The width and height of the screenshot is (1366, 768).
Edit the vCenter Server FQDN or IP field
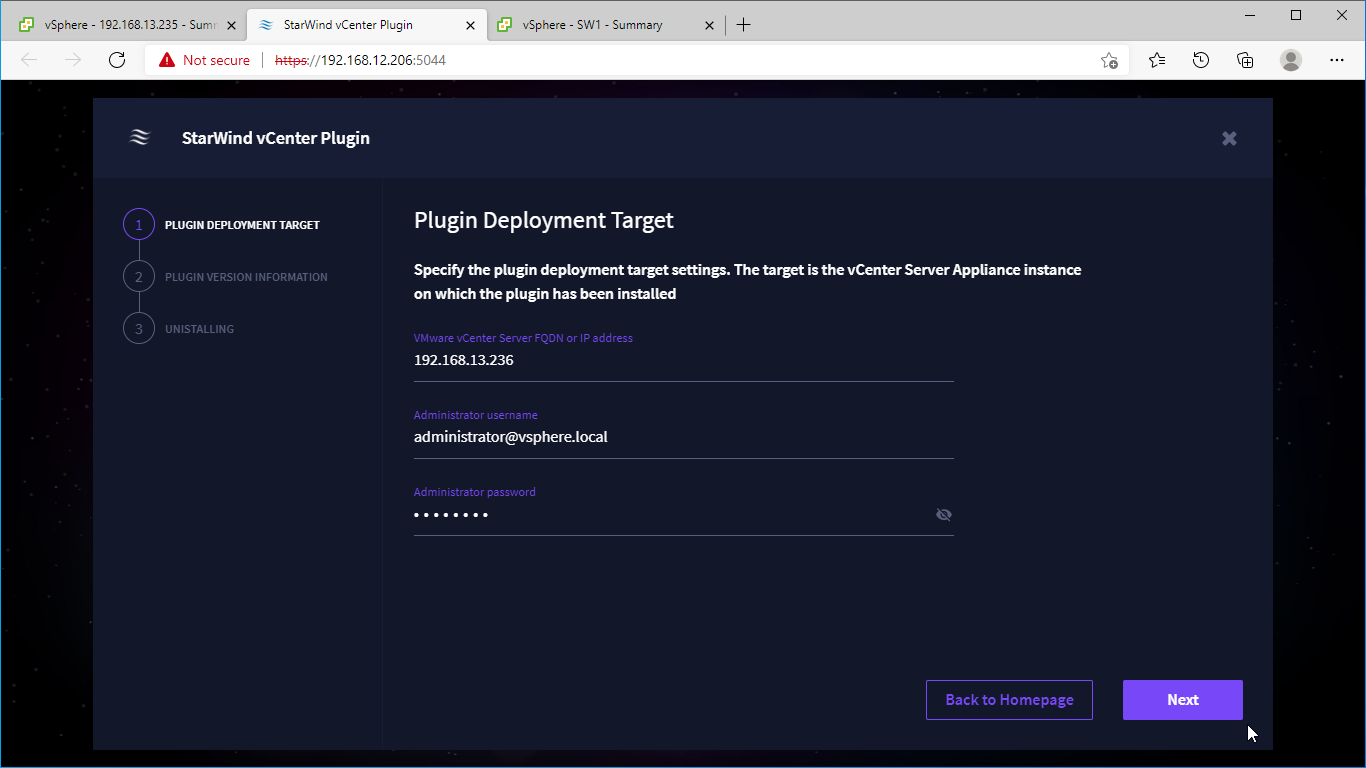coord(683,360)
